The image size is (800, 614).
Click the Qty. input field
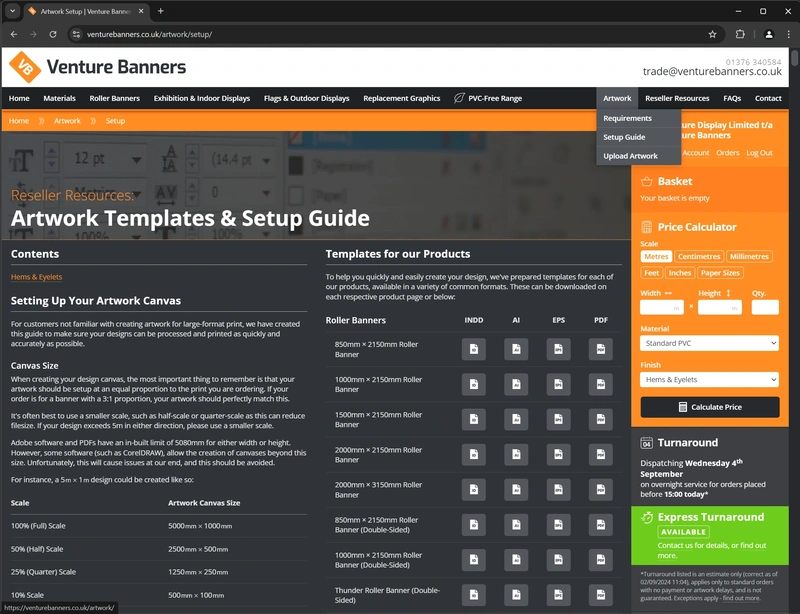pos(765,307)
